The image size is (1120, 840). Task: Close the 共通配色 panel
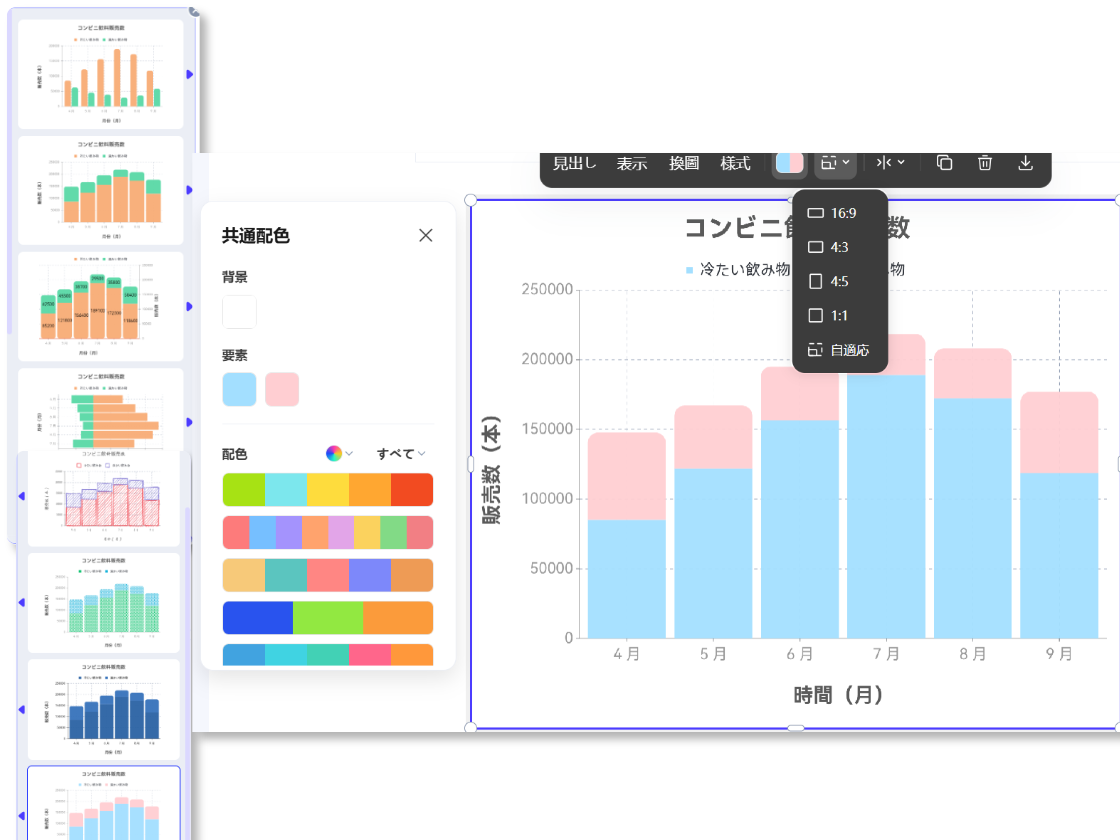tap(425, 235)
